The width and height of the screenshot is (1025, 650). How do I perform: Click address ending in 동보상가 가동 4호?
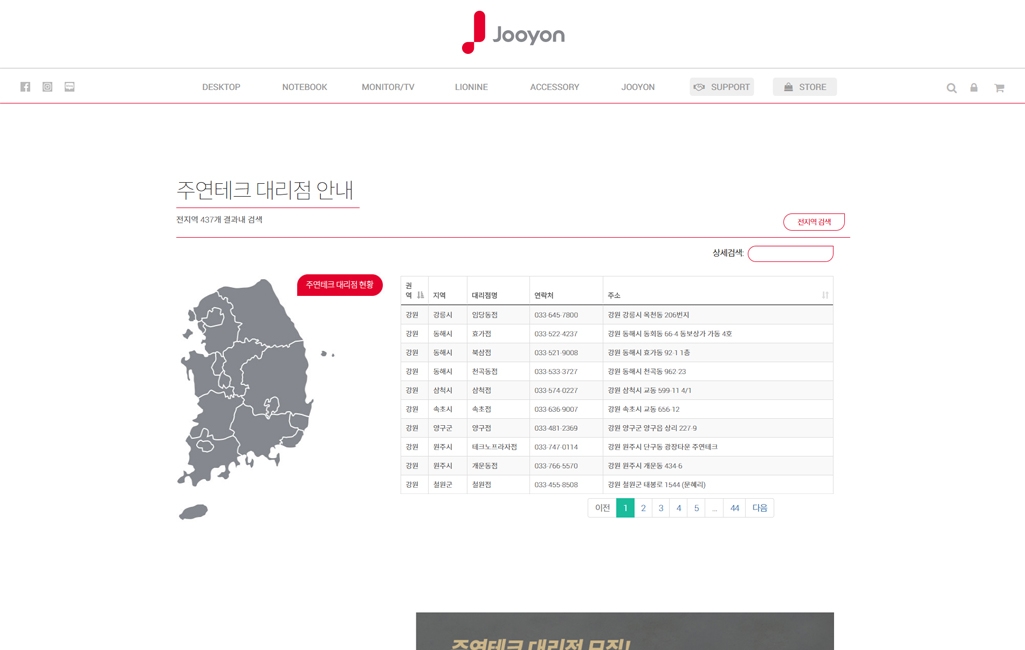point(669,334)
